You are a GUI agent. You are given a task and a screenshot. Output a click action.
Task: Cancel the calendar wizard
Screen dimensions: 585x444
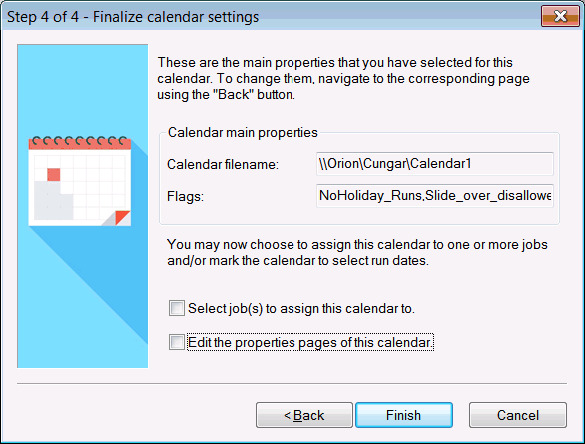click(518, 415)
